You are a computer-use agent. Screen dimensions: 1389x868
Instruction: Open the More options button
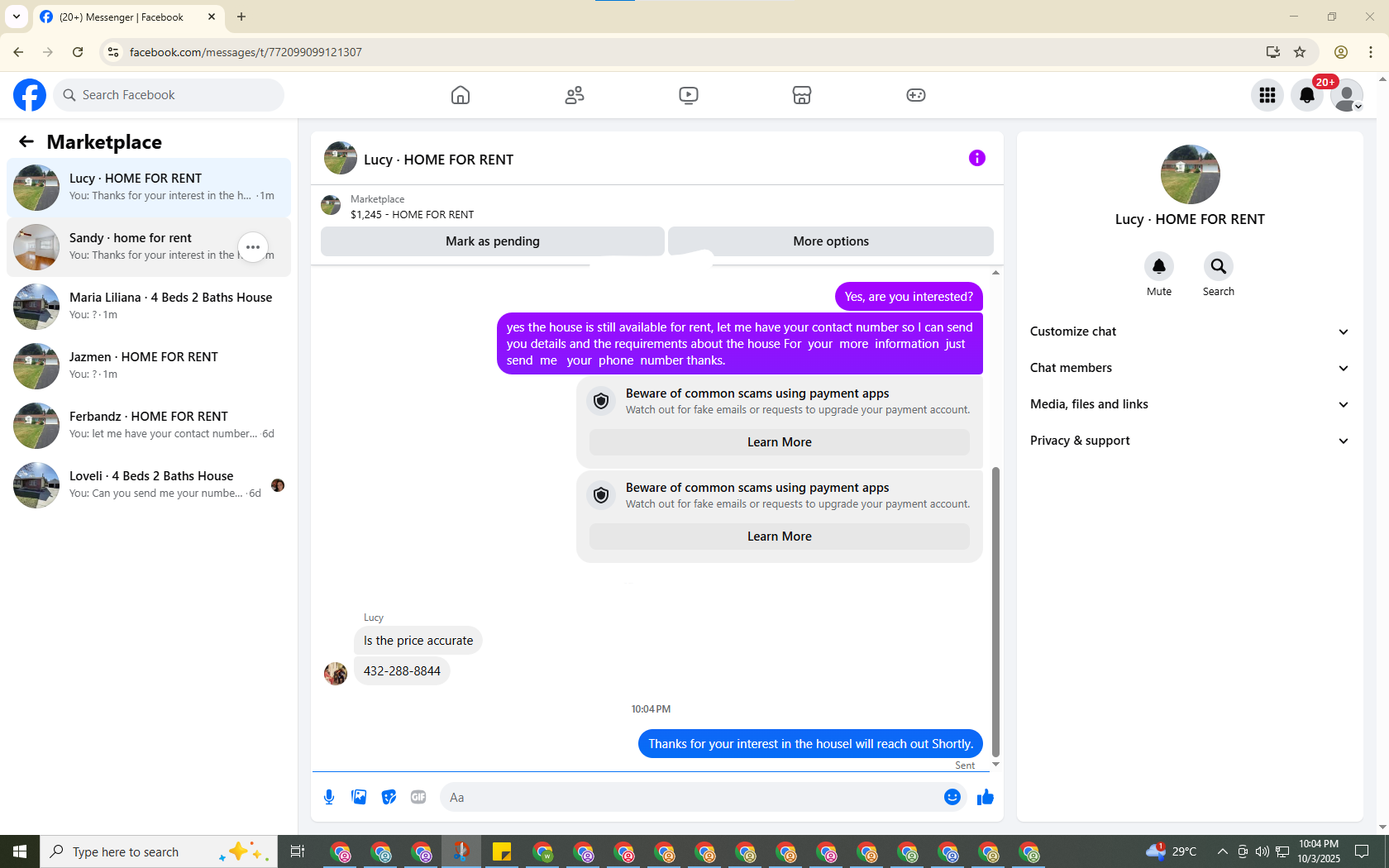[831, 241]
